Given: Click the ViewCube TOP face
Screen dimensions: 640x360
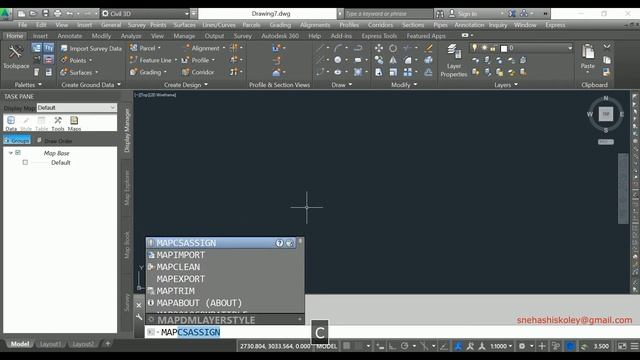Looking at the screenshot, I should click(x=606, y=114).
